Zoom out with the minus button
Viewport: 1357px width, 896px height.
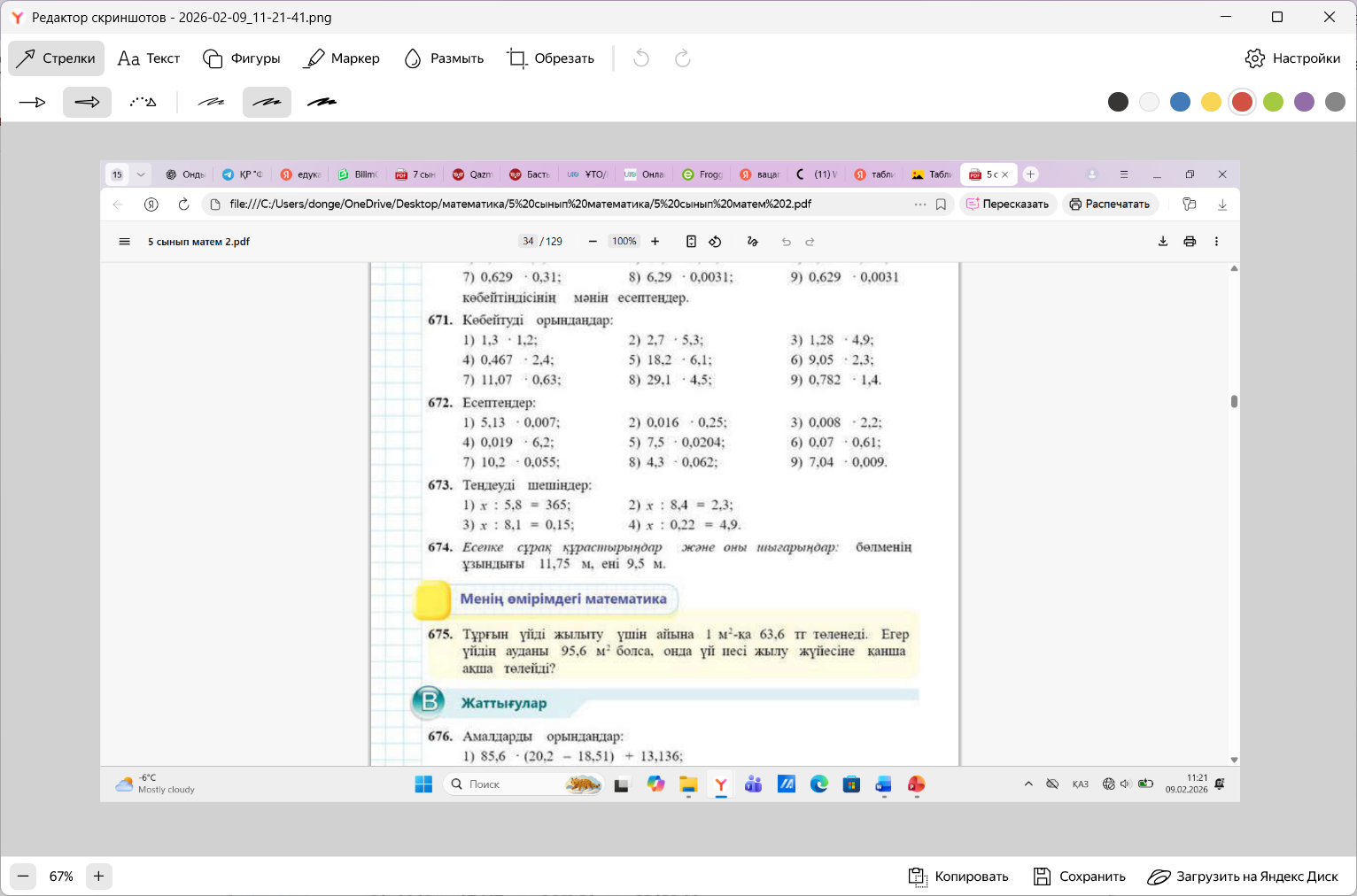[23, 877]
